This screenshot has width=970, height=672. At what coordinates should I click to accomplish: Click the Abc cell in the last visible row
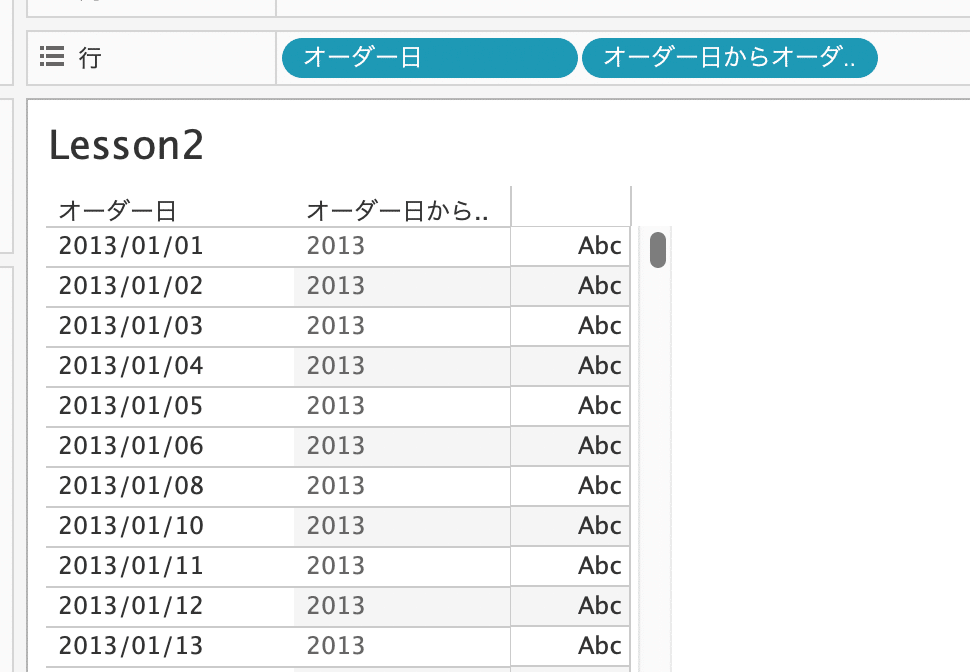click(x=598, y=646)
